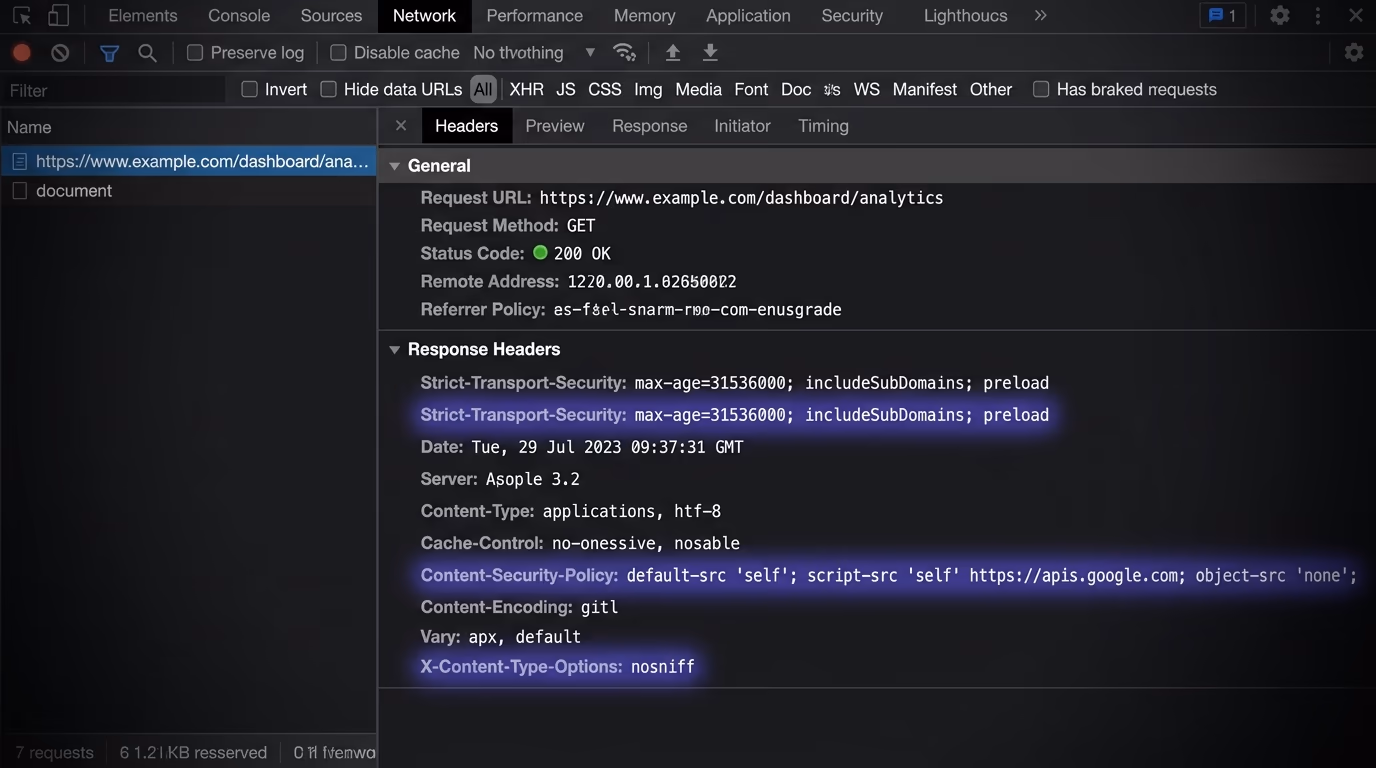The height and width of the screenshot is (768, 1376).
Task: Filter requests by CSS
Action: click(605, 89)
